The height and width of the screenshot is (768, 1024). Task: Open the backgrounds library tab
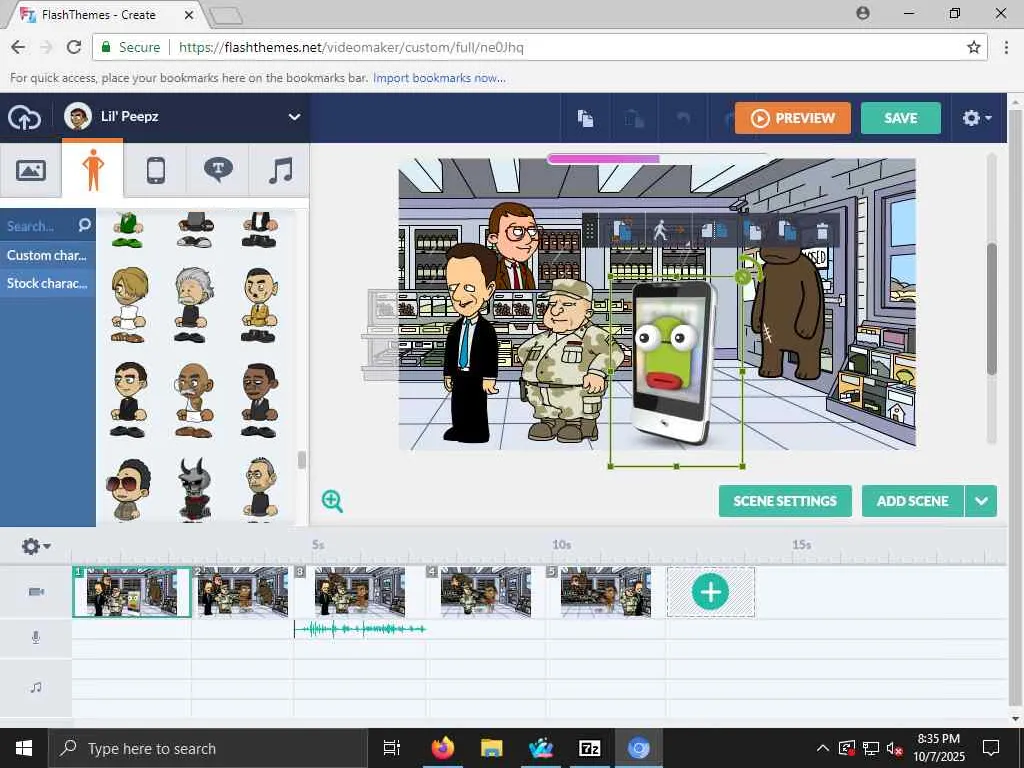(x=31, y=170)
